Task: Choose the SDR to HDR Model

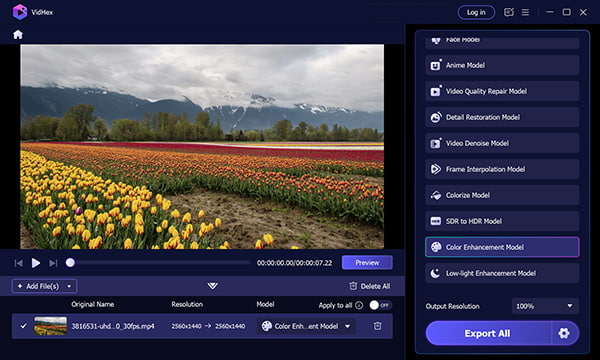Action: [x=502, y=222]
